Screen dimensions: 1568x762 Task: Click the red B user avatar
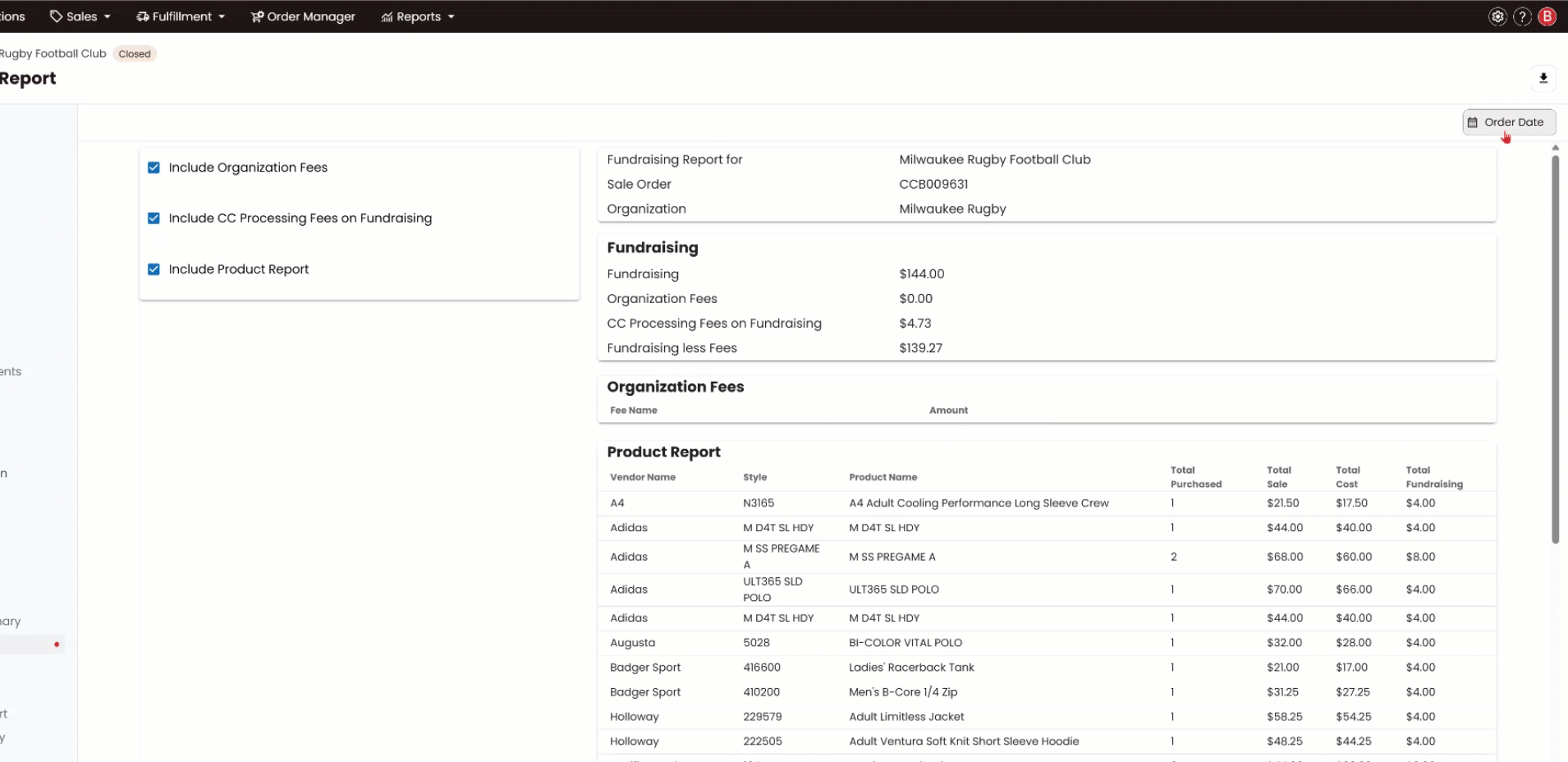point(1547,16)
